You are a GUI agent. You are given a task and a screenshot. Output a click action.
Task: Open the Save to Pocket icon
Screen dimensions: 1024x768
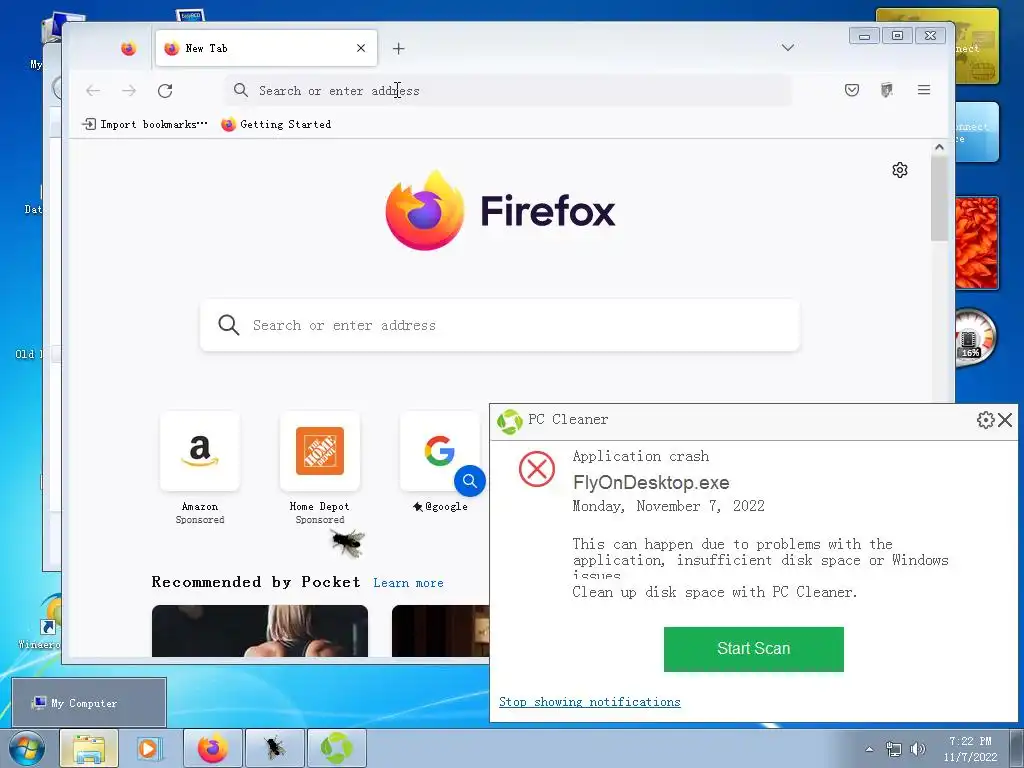click(852, 90)
